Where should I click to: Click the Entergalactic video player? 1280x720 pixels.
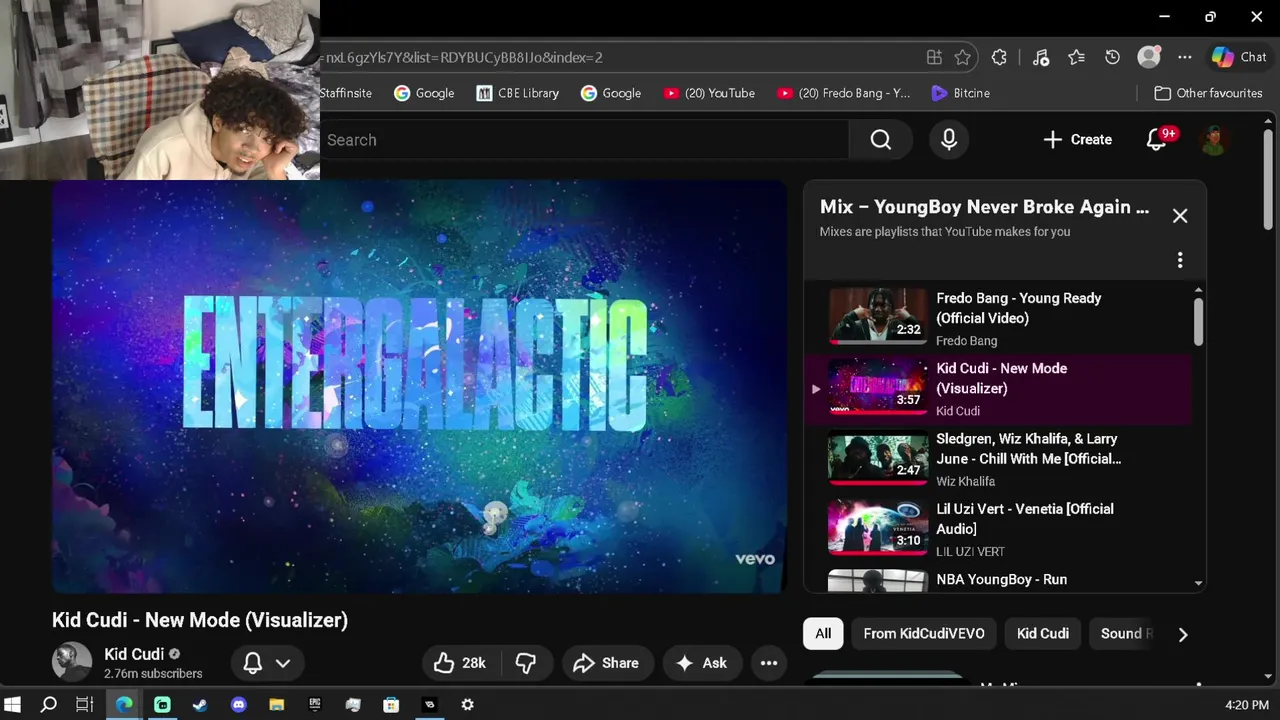click(419, 387)
